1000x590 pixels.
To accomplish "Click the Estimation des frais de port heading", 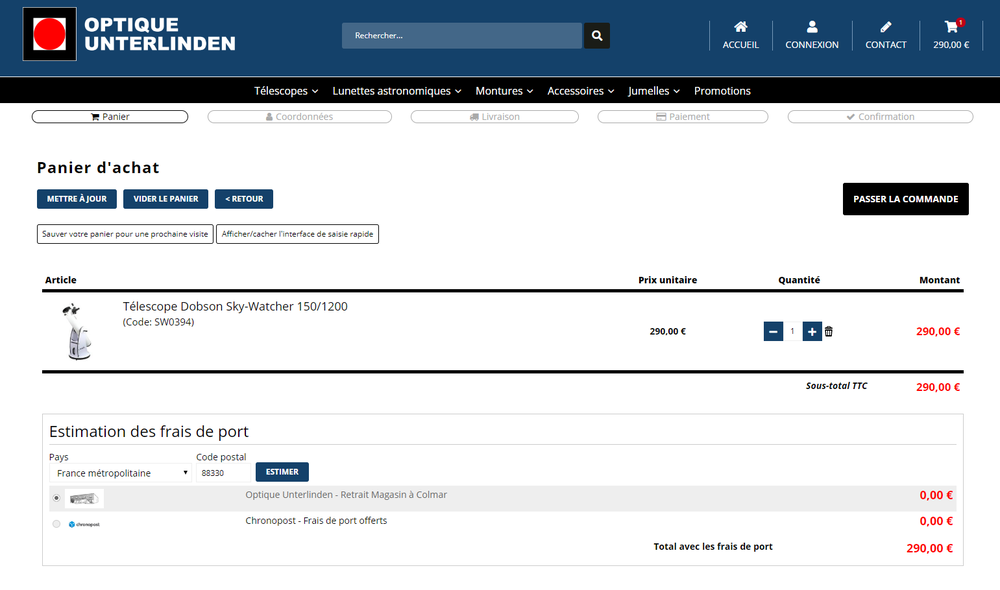I will pos(149,432).
